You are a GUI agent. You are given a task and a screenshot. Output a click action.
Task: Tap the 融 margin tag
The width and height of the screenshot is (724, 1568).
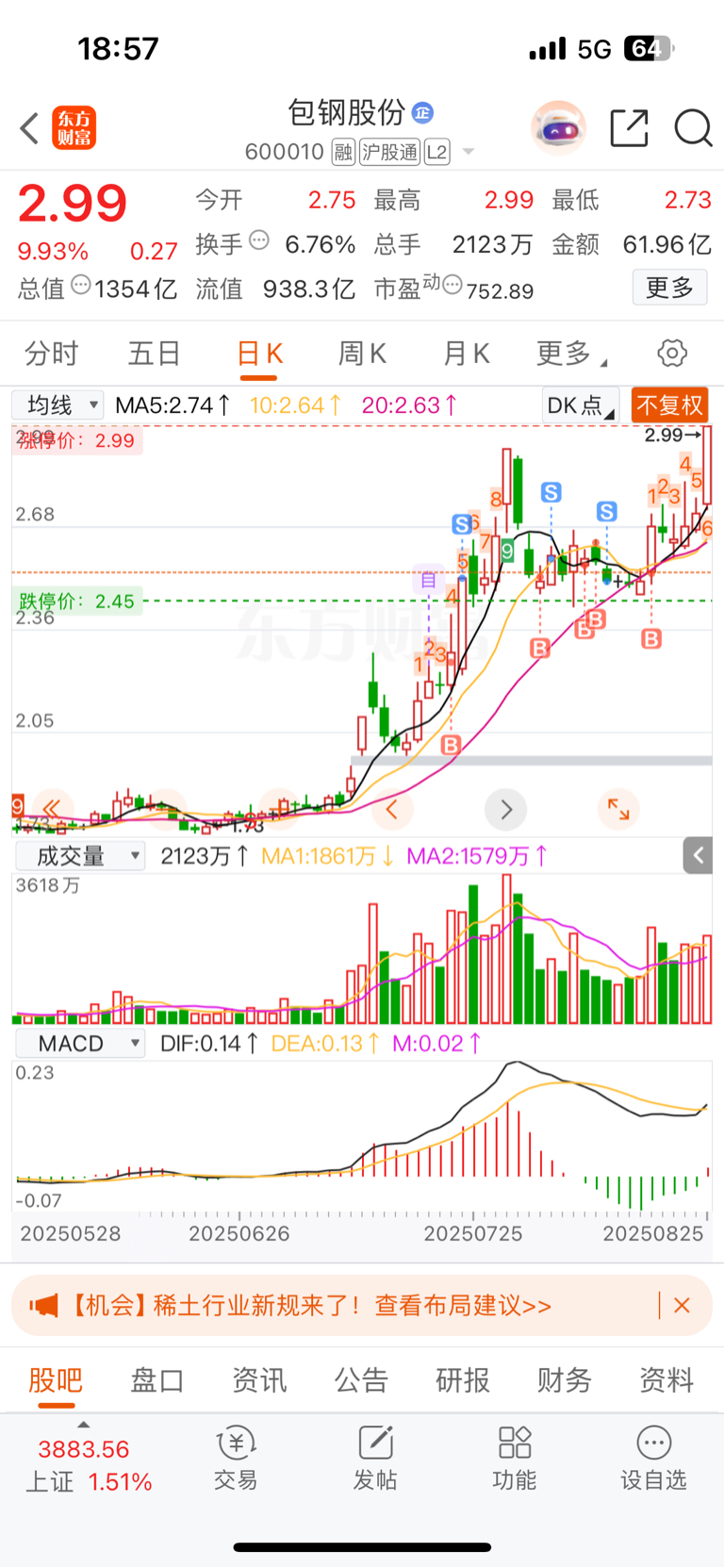click(343, 152)
